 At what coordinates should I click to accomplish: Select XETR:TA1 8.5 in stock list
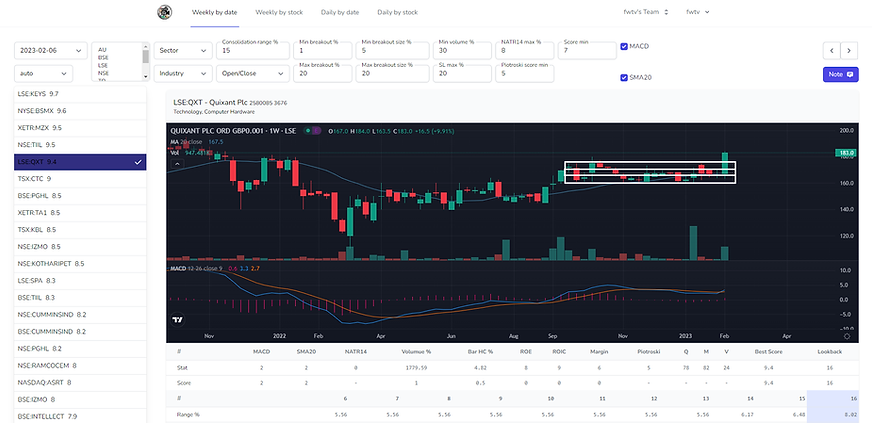pyautogui.click(x=80, y=213)
